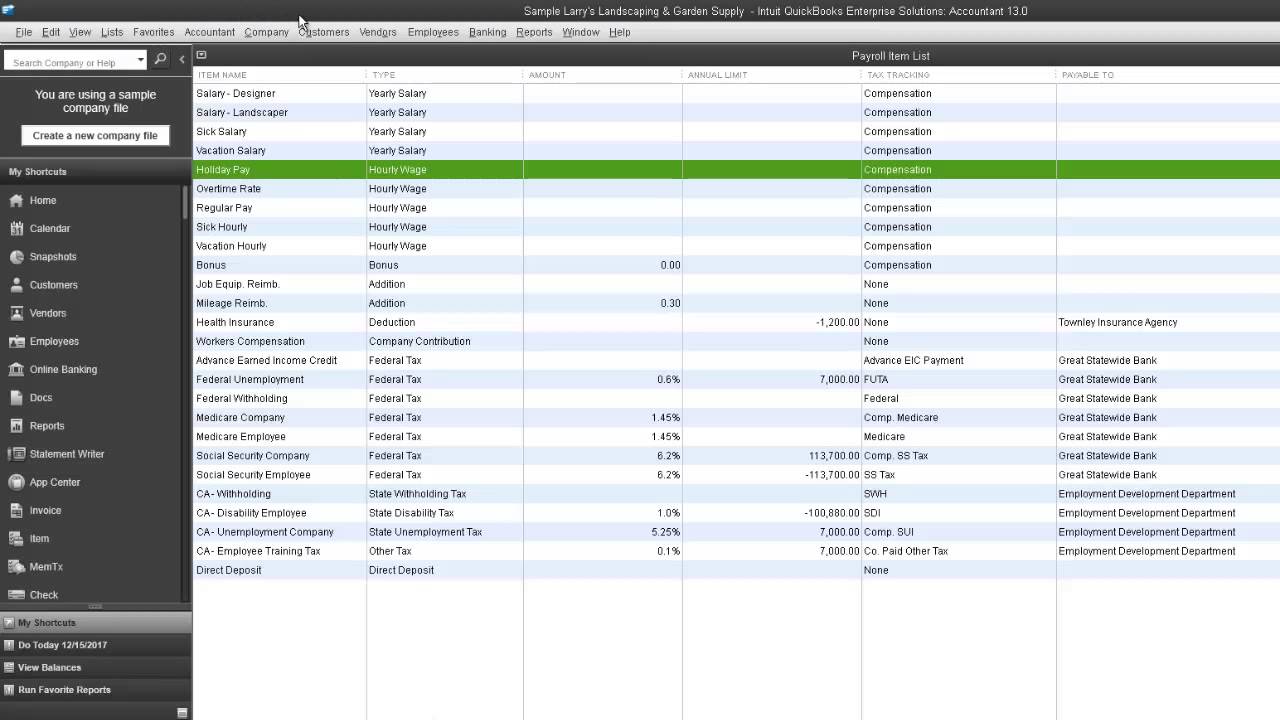Select the CA - Employee Training Tax item
This screenshot has width=1280, height=720.
[x=258, y=551]
